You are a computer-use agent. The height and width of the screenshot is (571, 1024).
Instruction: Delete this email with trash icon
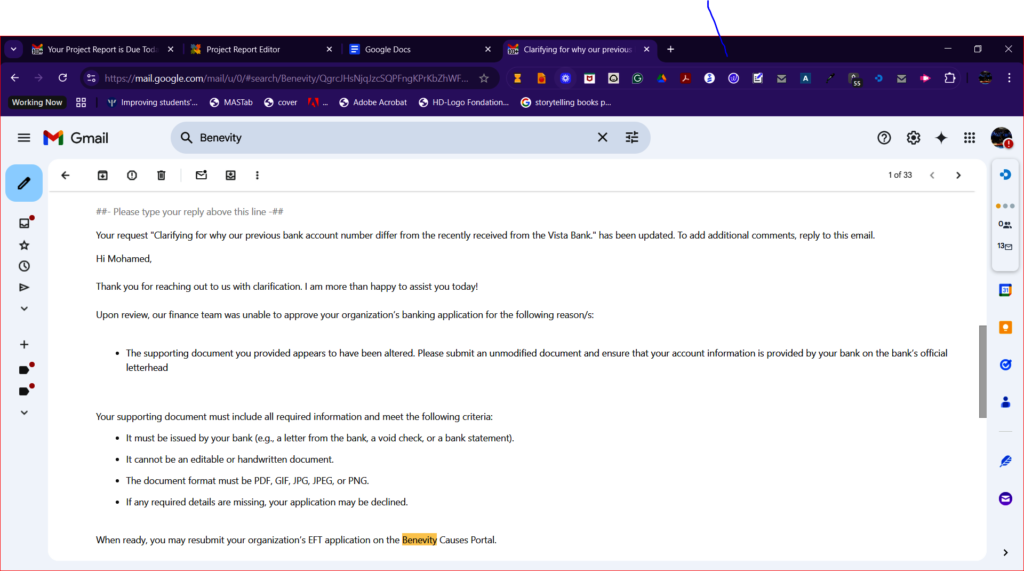pos(161,175)
